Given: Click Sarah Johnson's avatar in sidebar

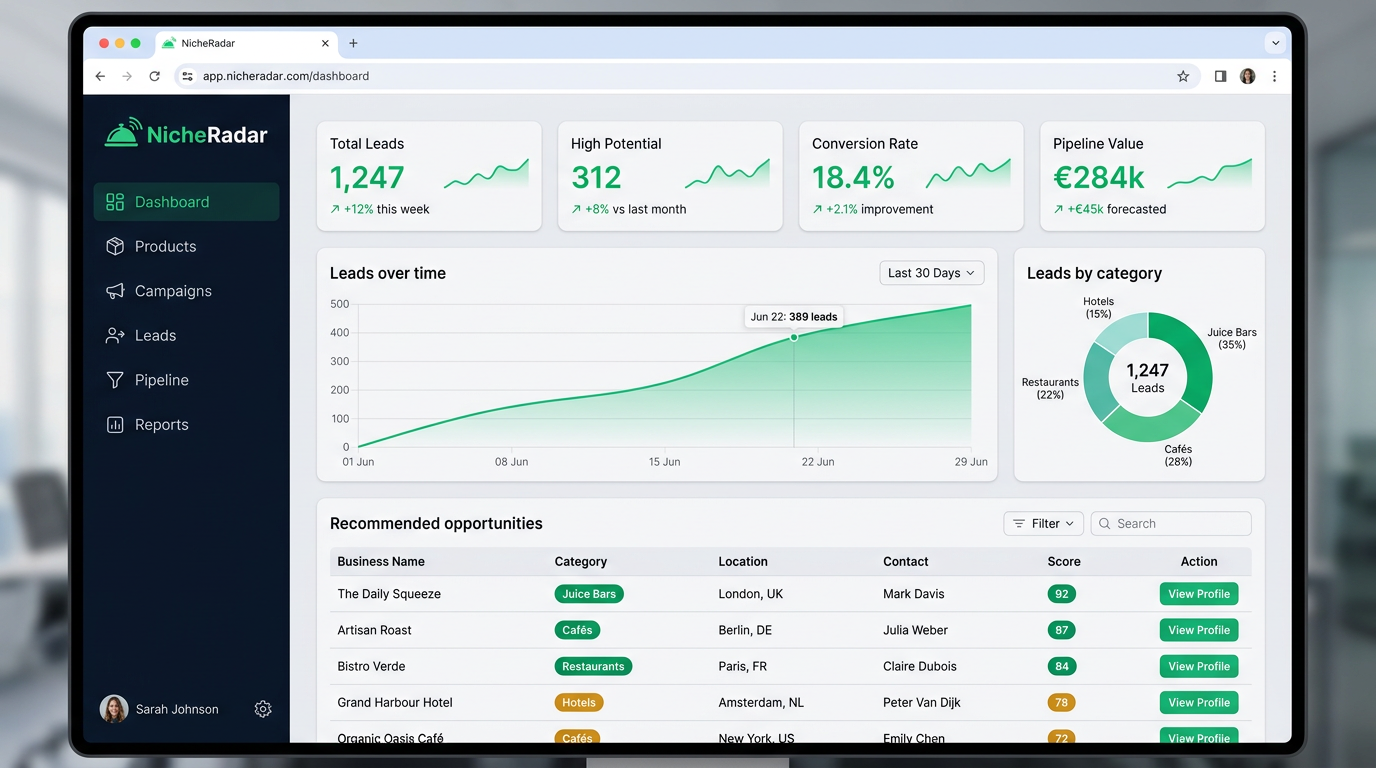Looking at the screenshot, I should (114, 709).
